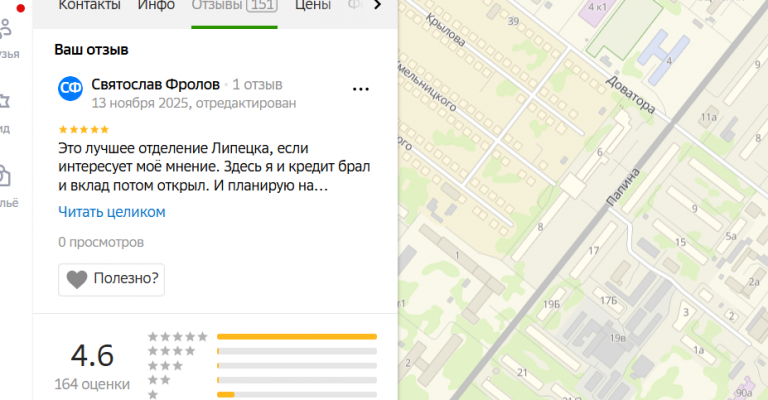
Task: Click the 4.6 overall rating value
Action: pyautogui.click(x=92, y=355)
